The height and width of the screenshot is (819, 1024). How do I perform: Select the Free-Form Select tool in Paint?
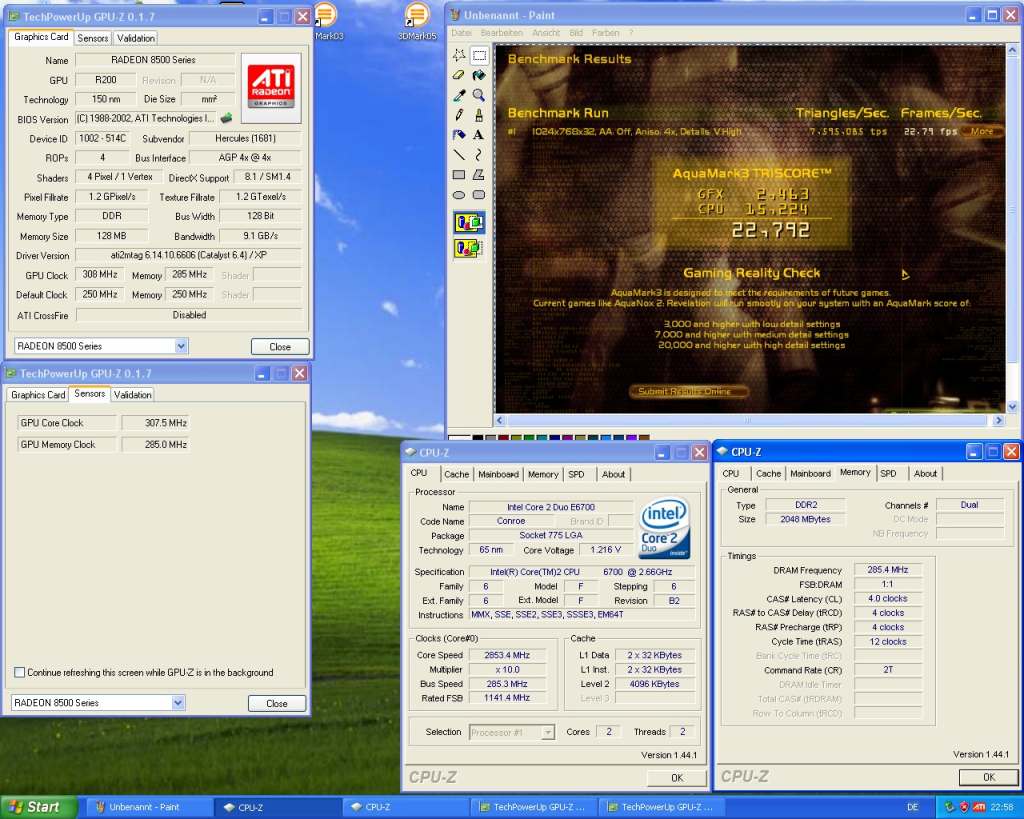click(x=459, y=56)
